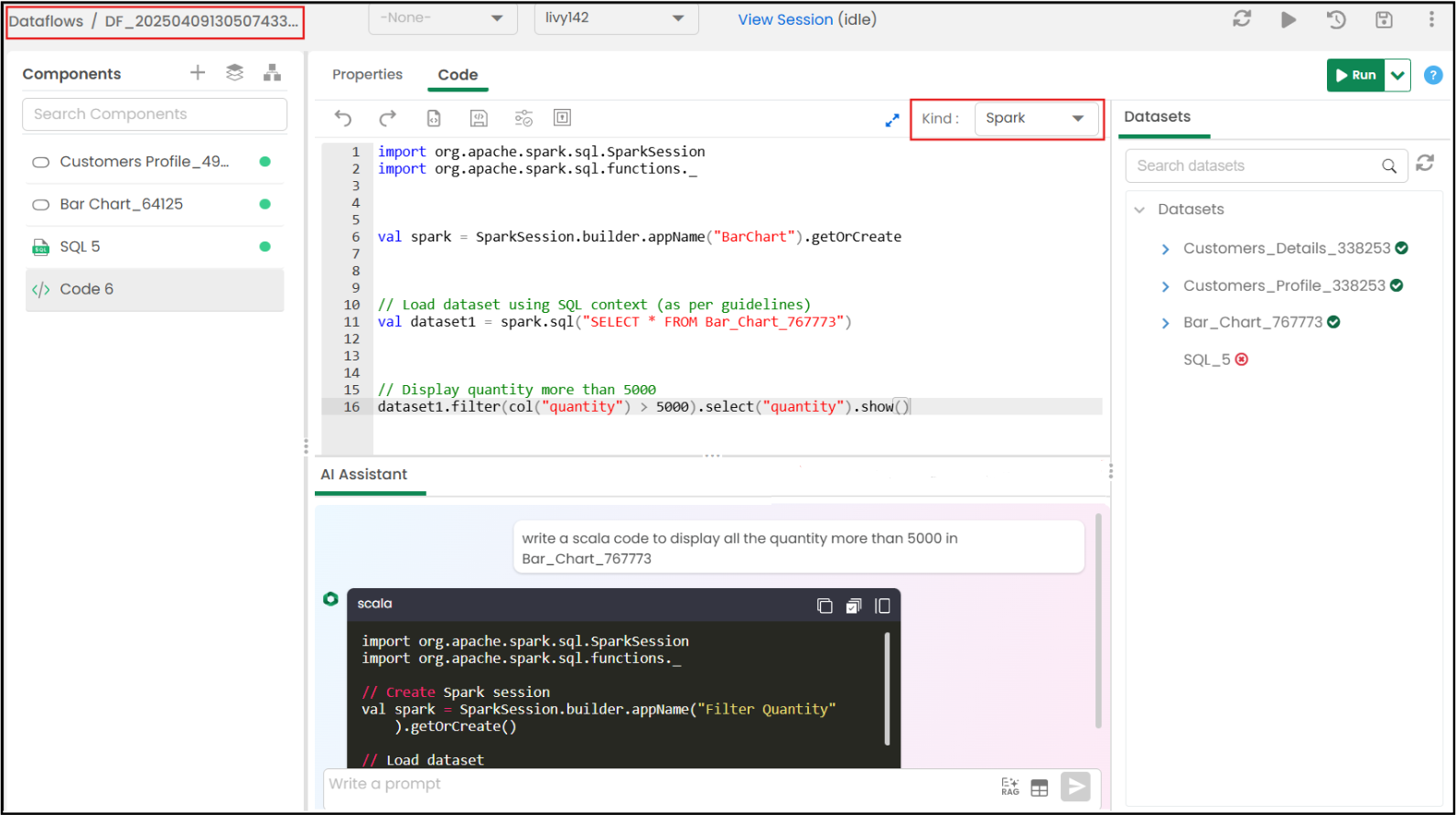Screen dimensions: 1456x815
Task: Select the AI Assistant tab
Action: (364, 474)
